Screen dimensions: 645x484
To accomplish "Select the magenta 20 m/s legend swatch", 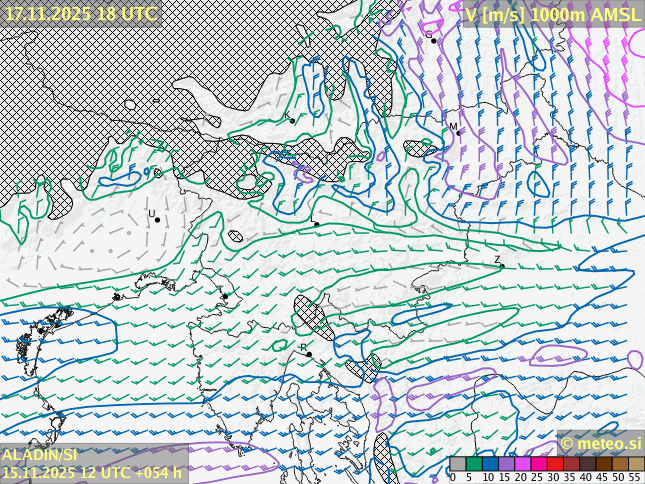I will (x=522, y=464).
